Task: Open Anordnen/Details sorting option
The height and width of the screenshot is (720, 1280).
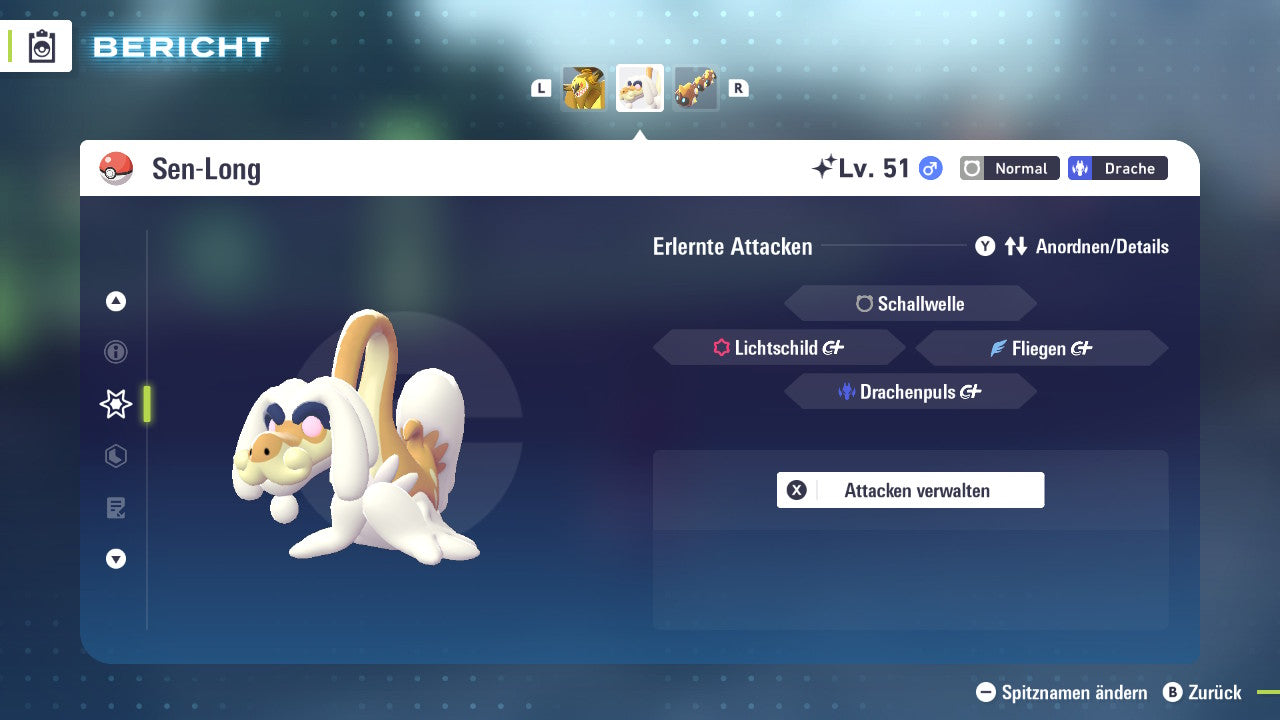Action: tap(1072, 247)
